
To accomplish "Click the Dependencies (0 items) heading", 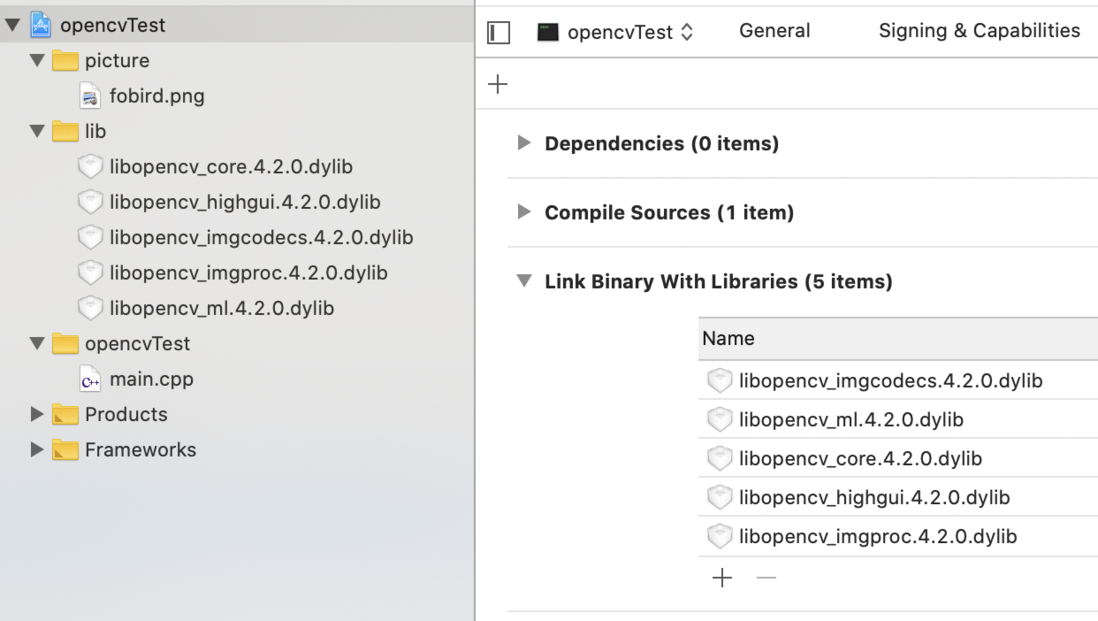I will pyautogui.click(x=662, y=144).
